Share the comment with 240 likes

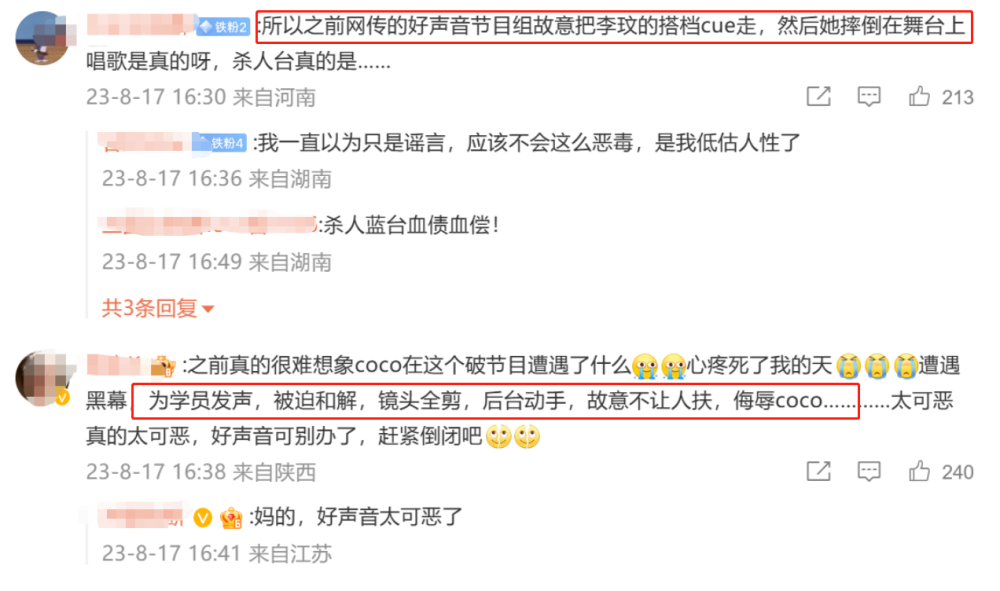[818, 472]
